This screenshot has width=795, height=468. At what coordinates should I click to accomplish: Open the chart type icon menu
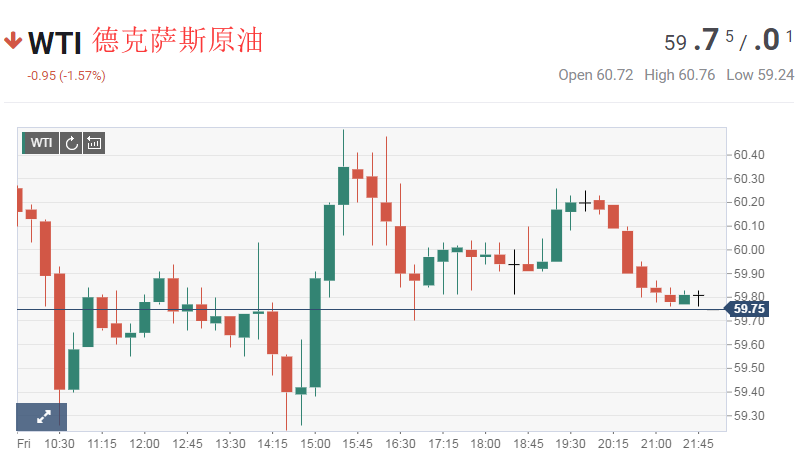pos(94,143)
